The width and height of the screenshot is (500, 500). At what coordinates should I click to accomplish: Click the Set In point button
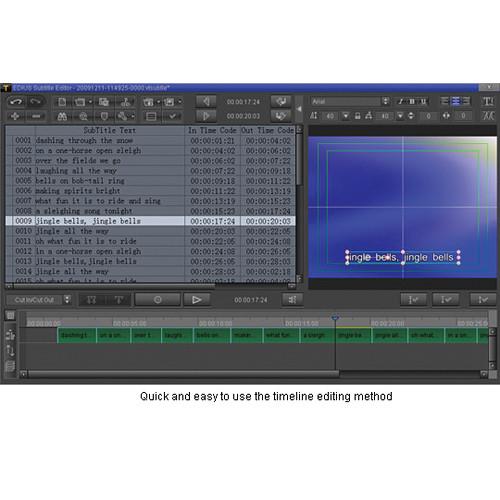pos(206,101)
